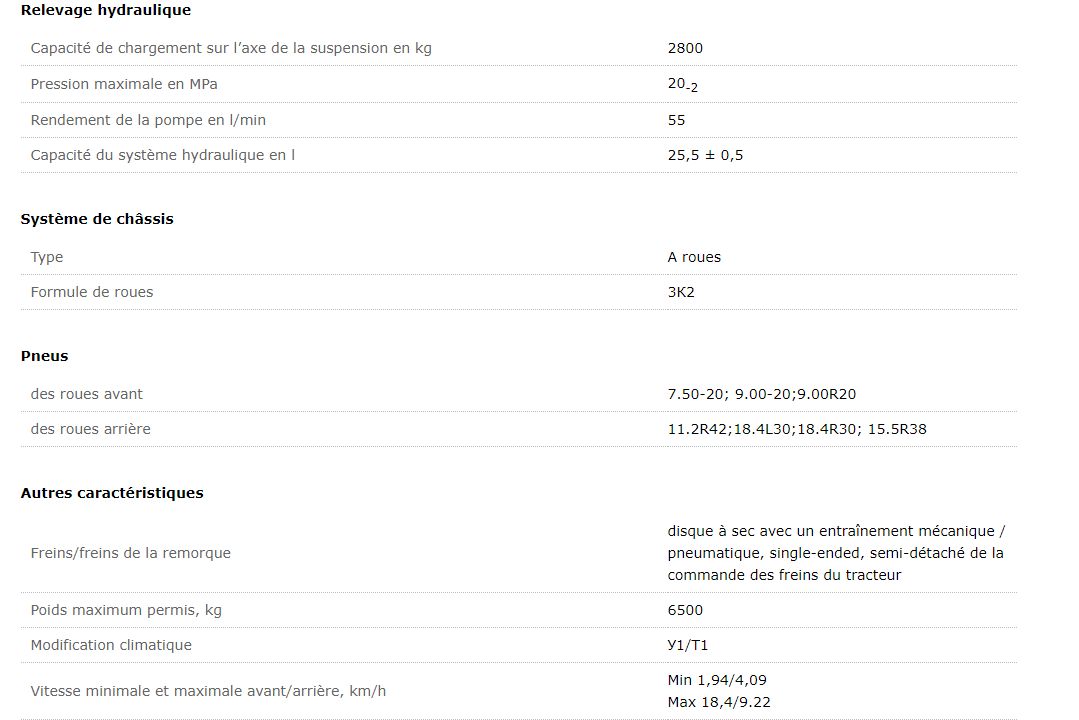Screen dimensions: 1079x720
Task: Click the "Autres caractéristiques" heading
Action: tap(112, 493)
